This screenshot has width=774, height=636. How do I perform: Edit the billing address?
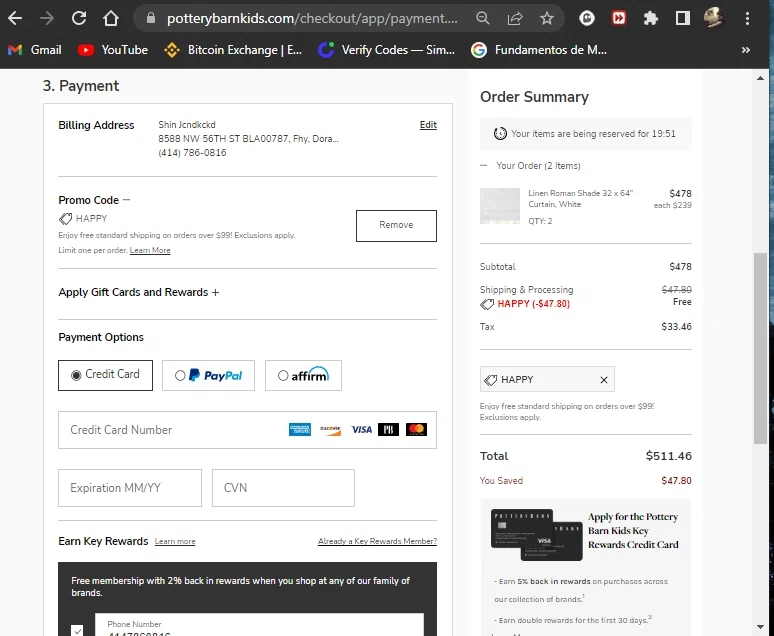pyautogui.click(x=428, y=124)
